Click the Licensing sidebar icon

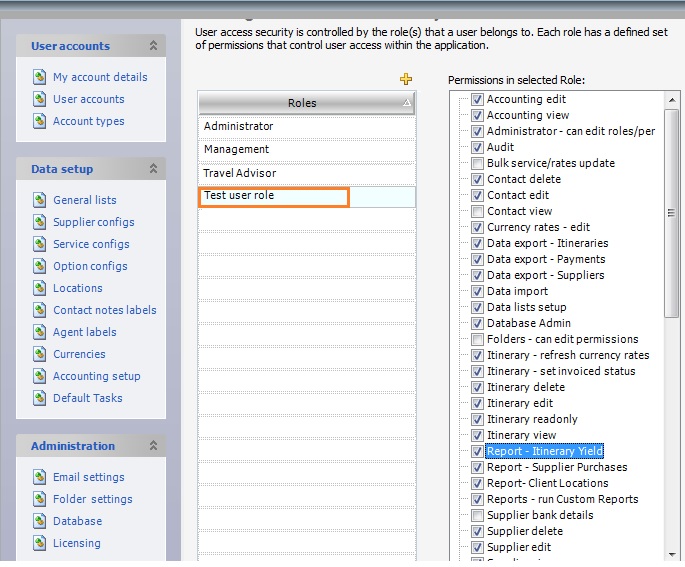pos(40,543)
